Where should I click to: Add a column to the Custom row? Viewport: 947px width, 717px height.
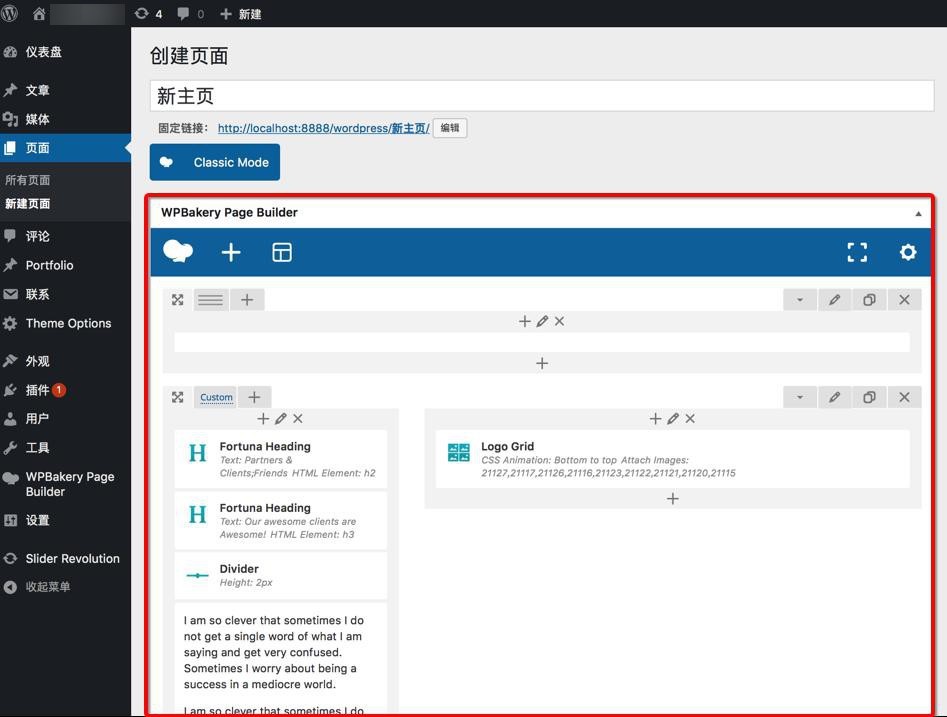(x=254, y=397)
